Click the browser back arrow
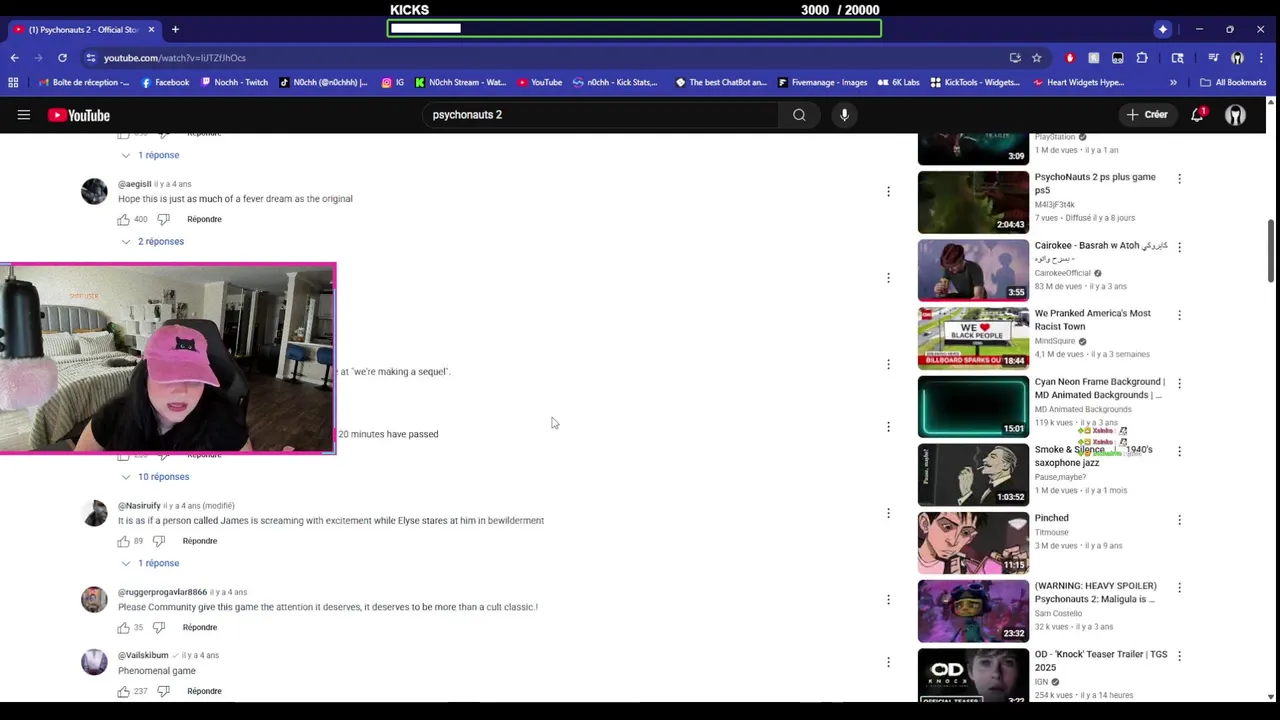 pos(14,58)
